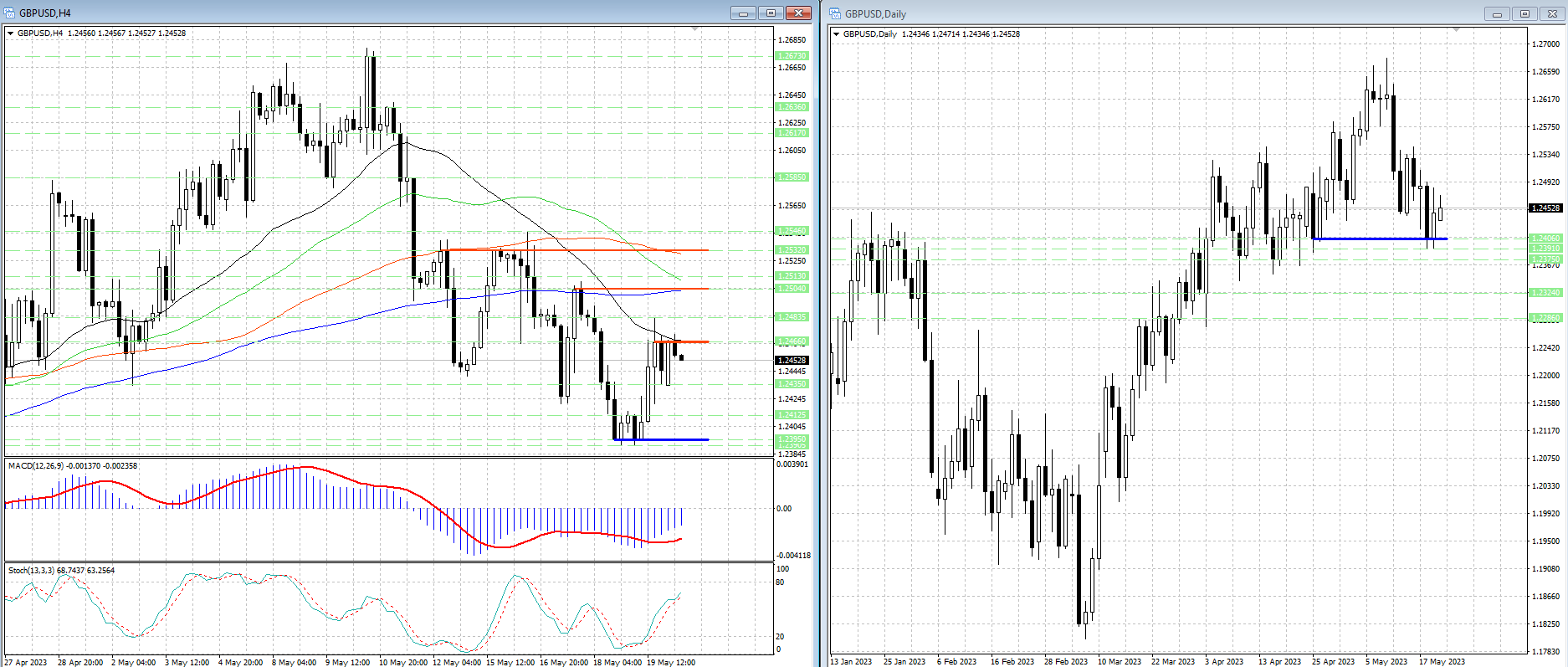Click the H4 chart shift triangle marker
The height and width of the screenshot is (667, 1568).
coord(694,29)
